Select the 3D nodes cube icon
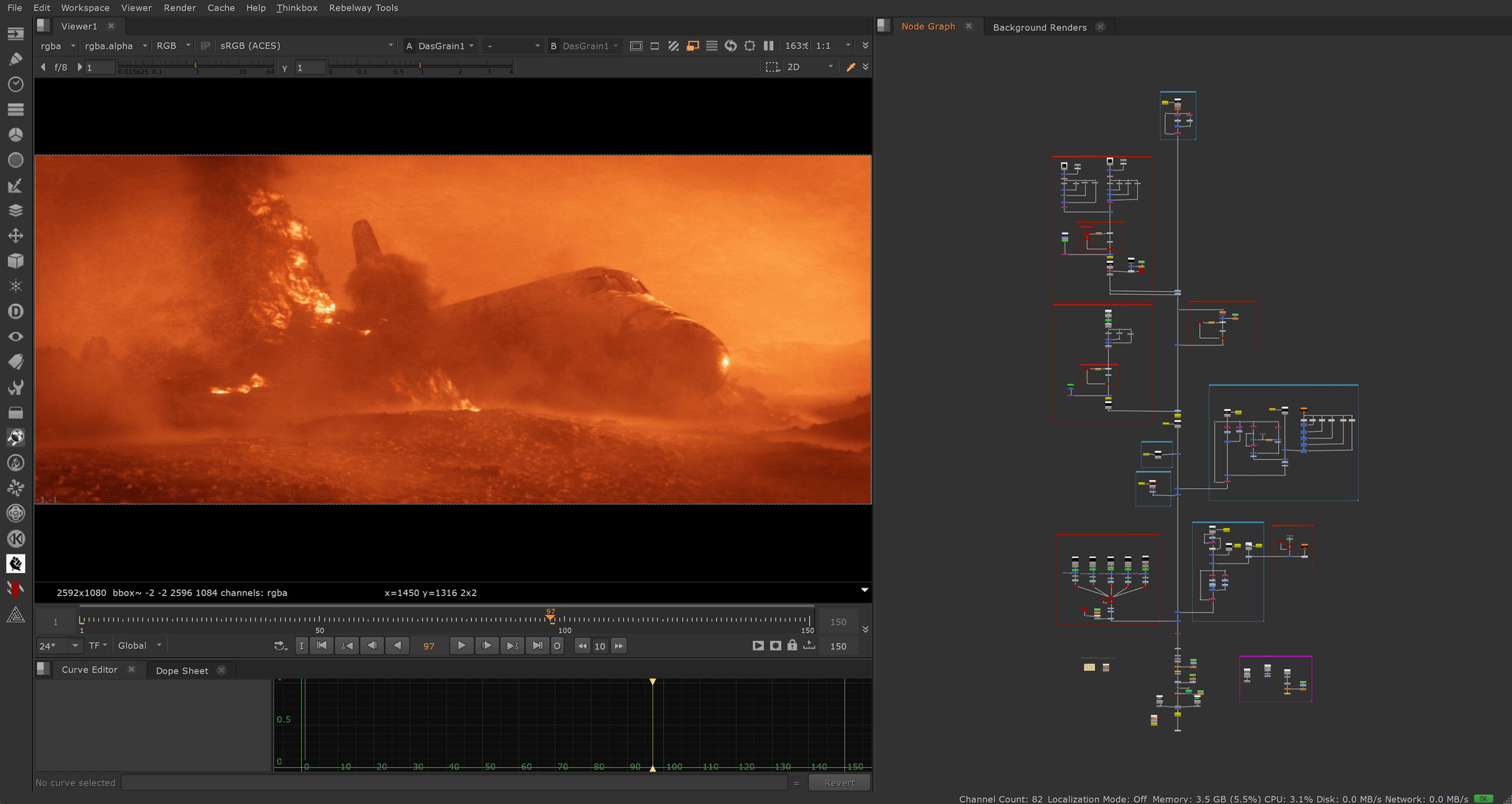The width and height of the screenshot is (1512, 804). 16,260
